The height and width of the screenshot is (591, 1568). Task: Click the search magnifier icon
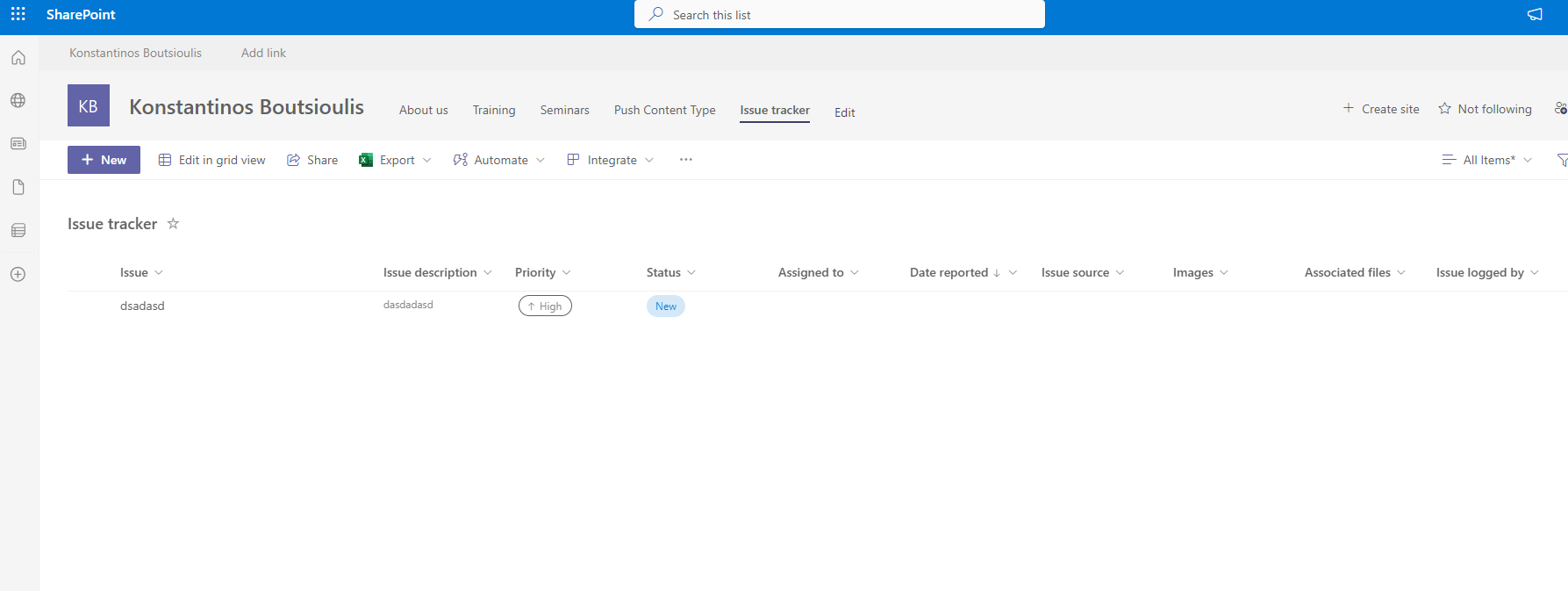655,14
